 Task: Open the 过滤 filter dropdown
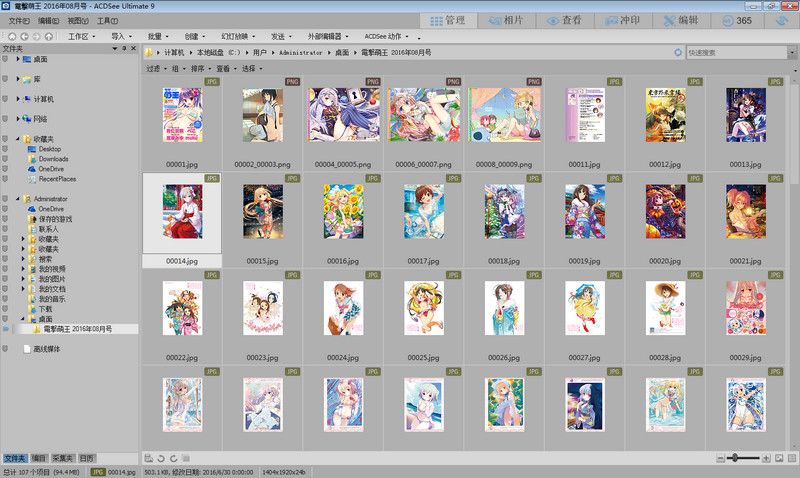click(x=156, y=68)
